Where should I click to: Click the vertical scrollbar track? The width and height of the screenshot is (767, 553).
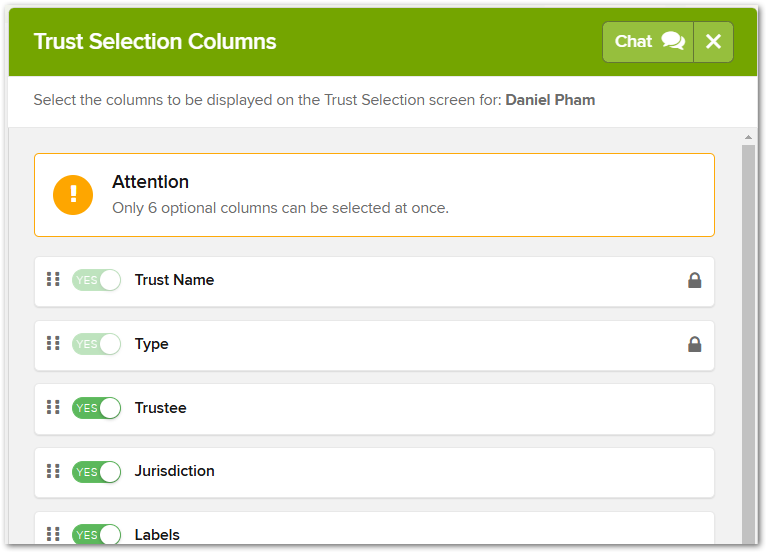point(748,342)
